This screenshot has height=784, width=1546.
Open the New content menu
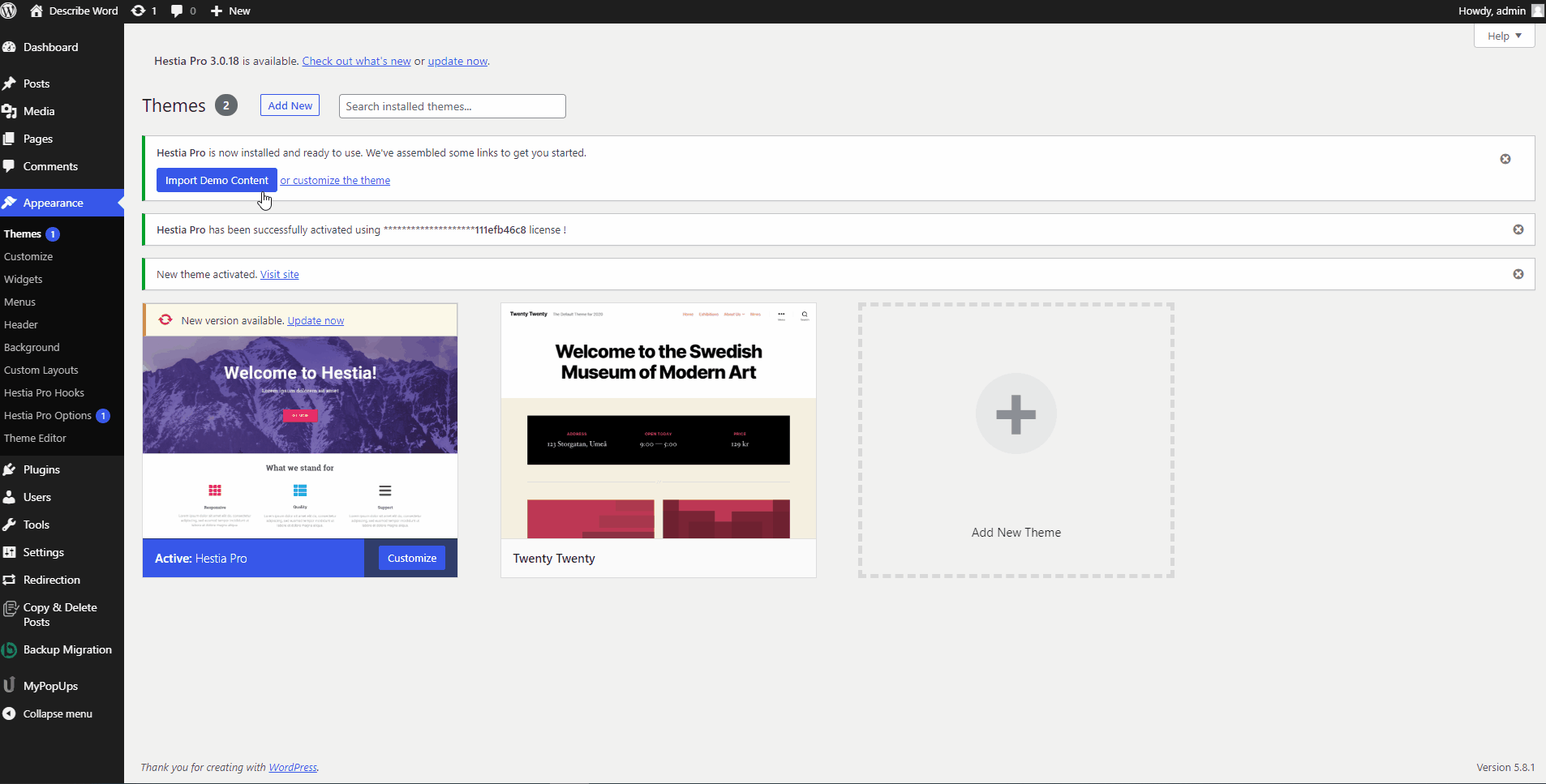click(x=230, y=11)
